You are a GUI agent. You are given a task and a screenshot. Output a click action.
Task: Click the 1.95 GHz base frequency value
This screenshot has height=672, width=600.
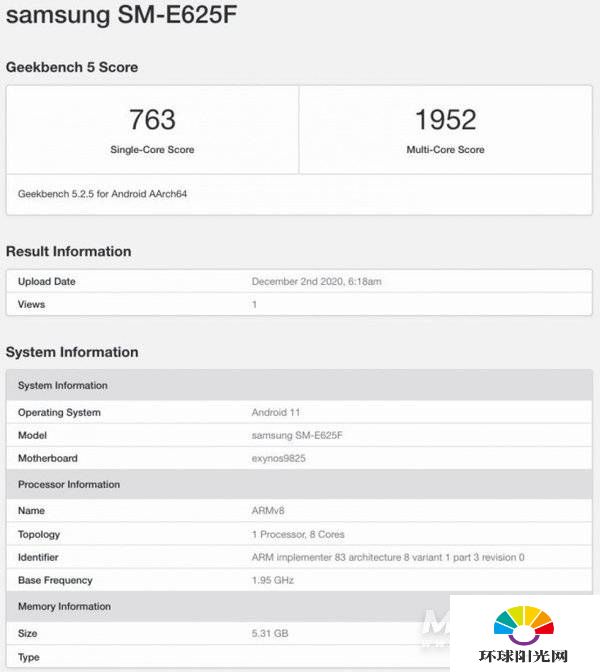273,580
